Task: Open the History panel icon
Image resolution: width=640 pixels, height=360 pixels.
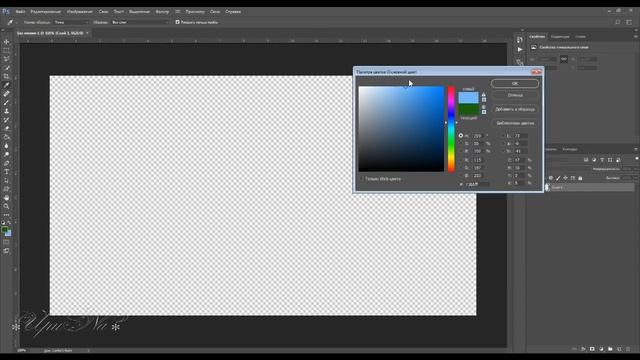Action: click(520, 40)
